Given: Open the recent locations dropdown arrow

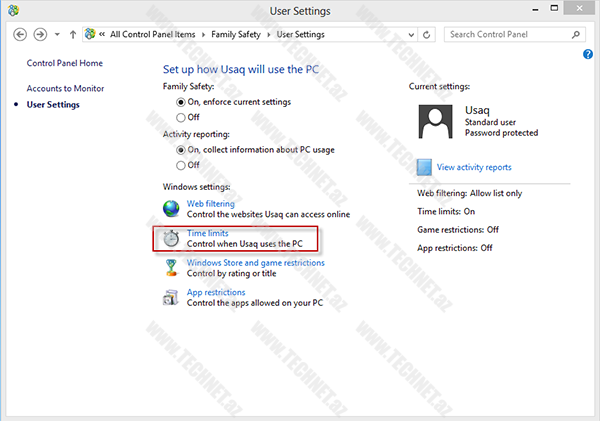Looking at the screenshot, I should [x=57, y=34].
